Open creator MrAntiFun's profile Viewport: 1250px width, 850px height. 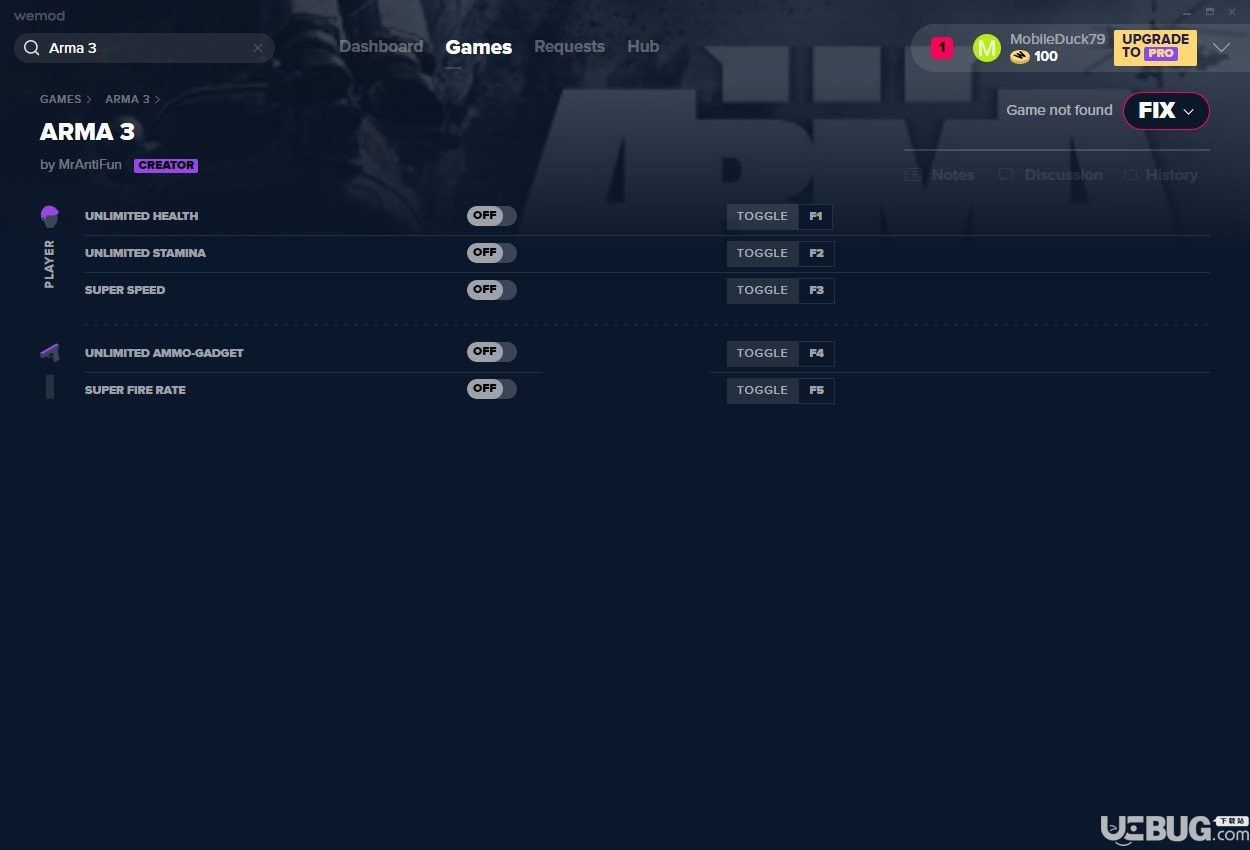point(89,165)
